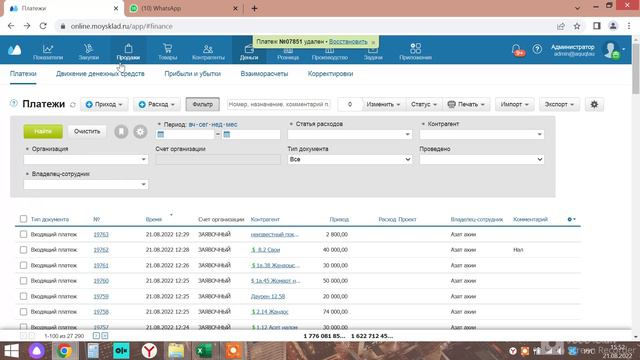The height and width of the screenshot is (360, 640).
Task: Open the Товары section icon
Action: (x=167, y=51)
